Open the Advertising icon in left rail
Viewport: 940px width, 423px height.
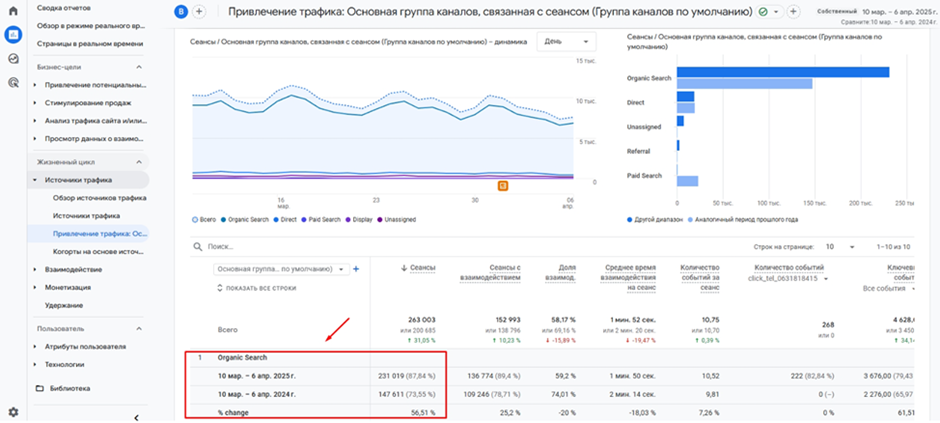pos(13,83)
